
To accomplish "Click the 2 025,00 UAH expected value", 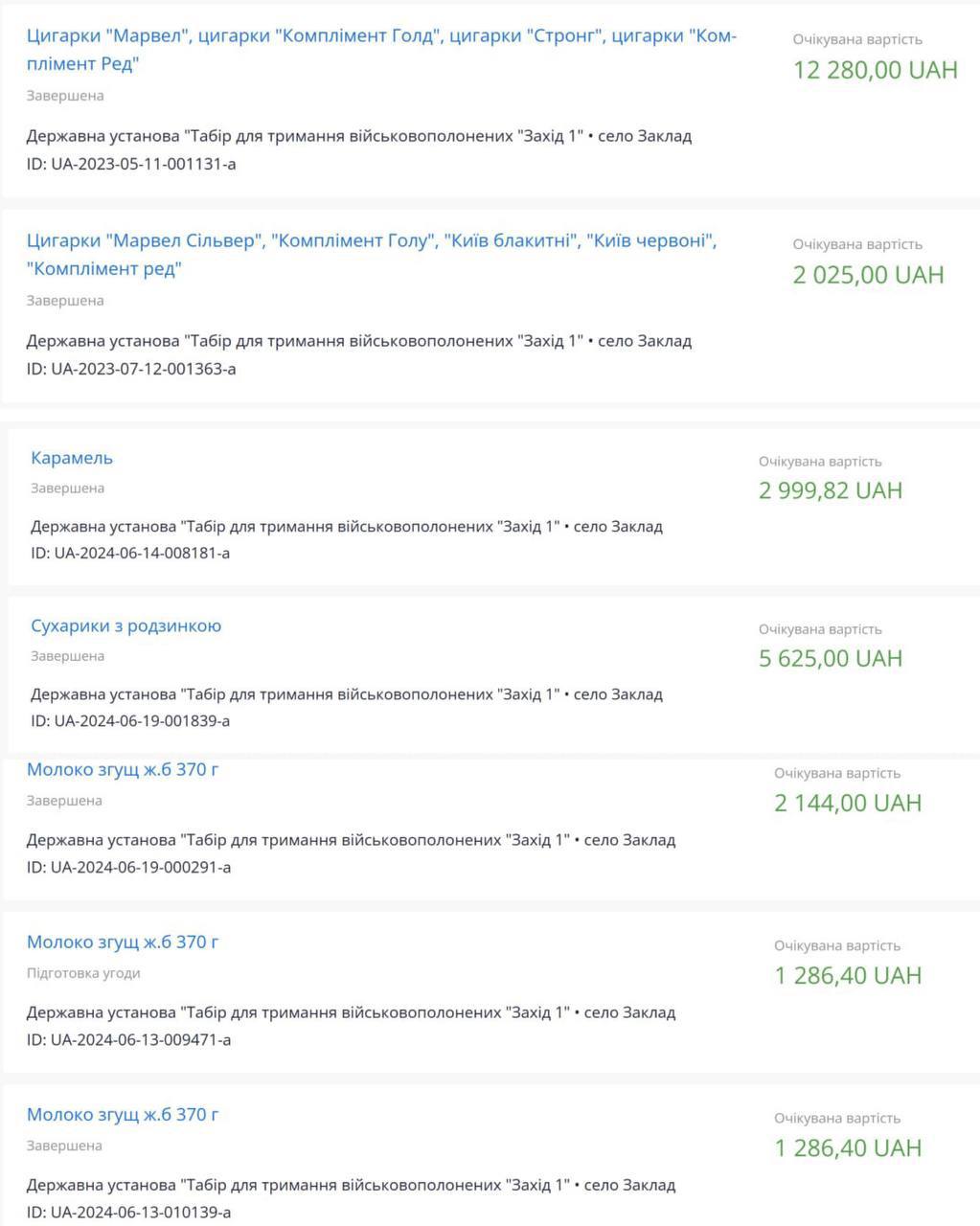I will [868, 275].
